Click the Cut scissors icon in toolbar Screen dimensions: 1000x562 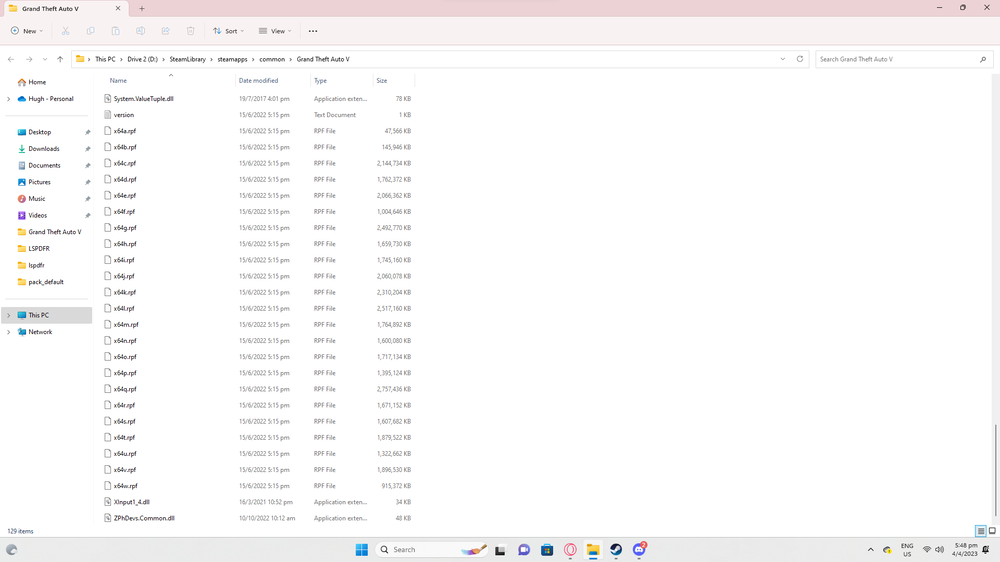65,31
